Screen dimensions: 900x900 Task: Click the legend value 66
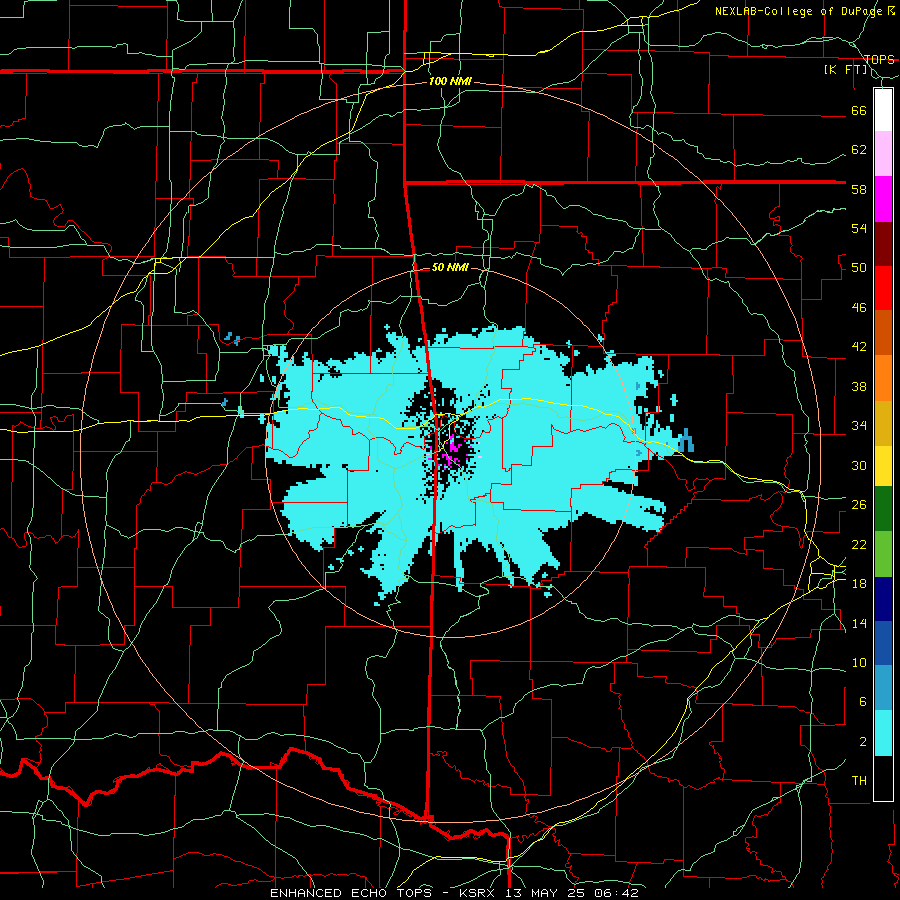859,110
